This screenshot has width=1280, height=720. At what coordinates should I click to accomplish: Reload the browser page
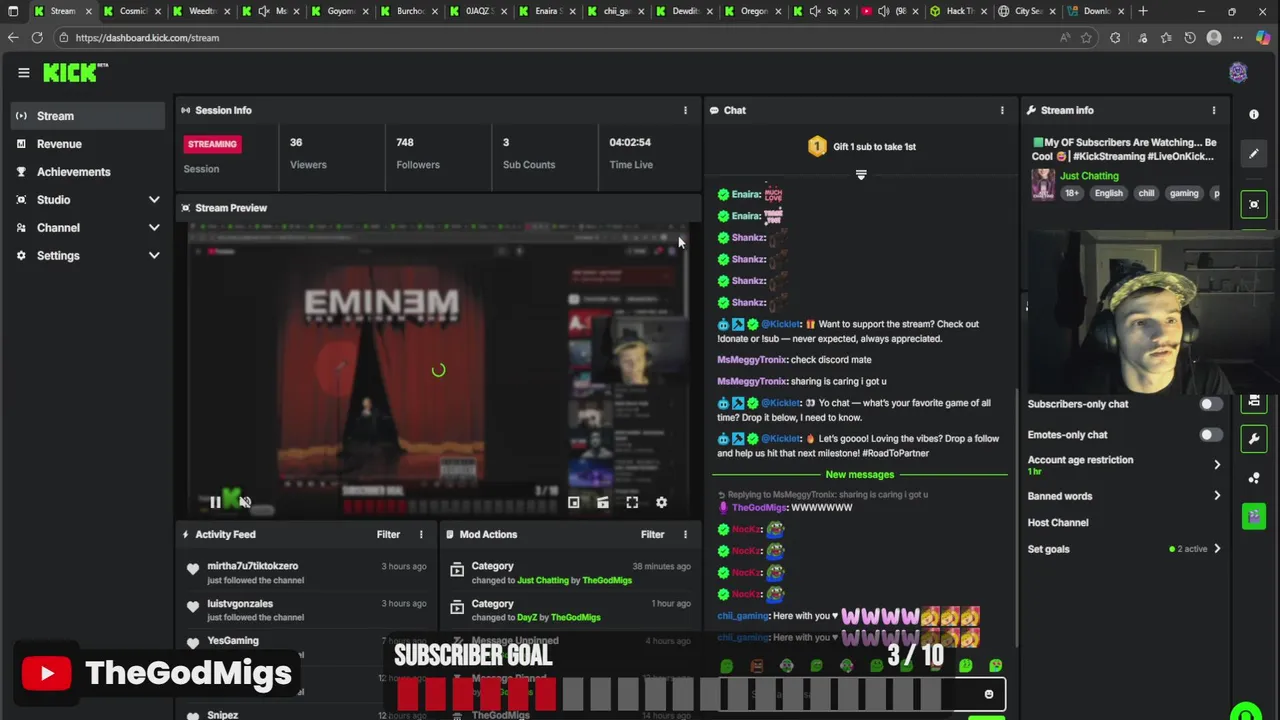(37, 38)
